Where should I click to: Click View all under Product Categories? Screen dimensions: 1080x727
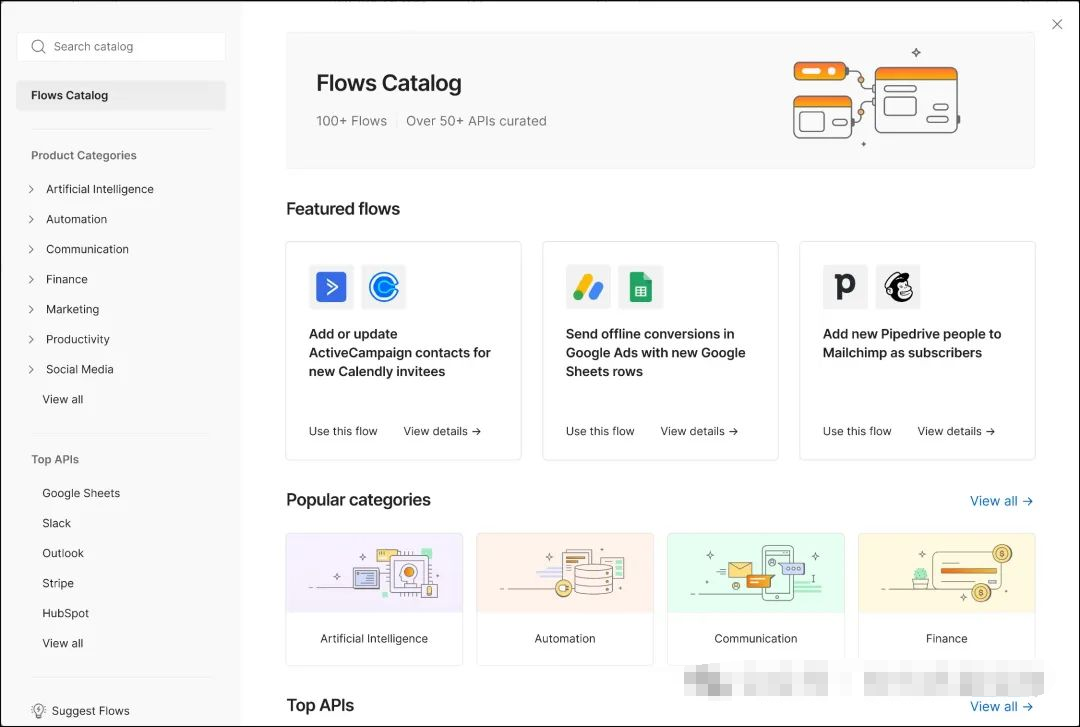(x=63, y=399)
